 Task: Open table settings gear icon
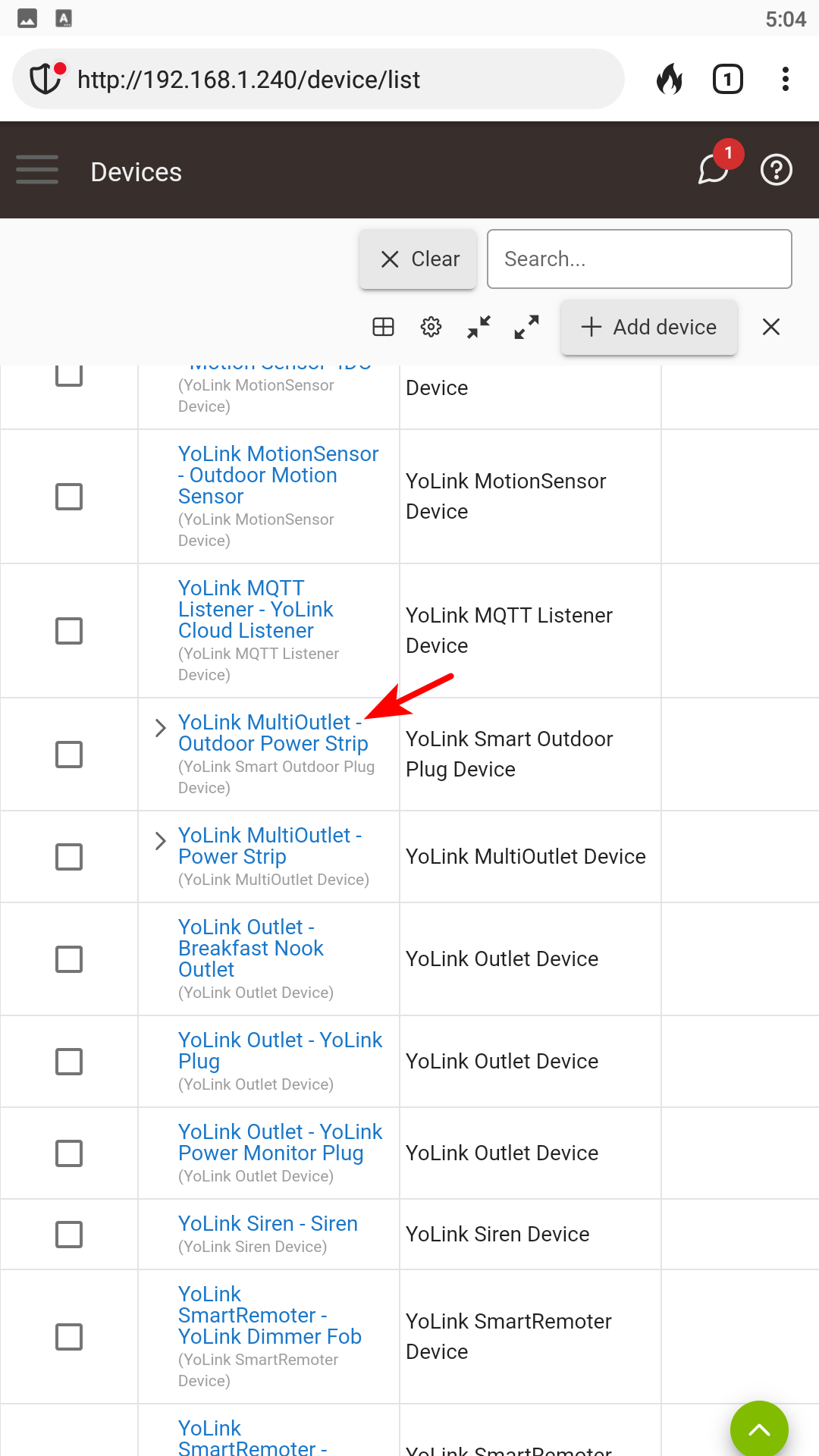coord(431,327)
